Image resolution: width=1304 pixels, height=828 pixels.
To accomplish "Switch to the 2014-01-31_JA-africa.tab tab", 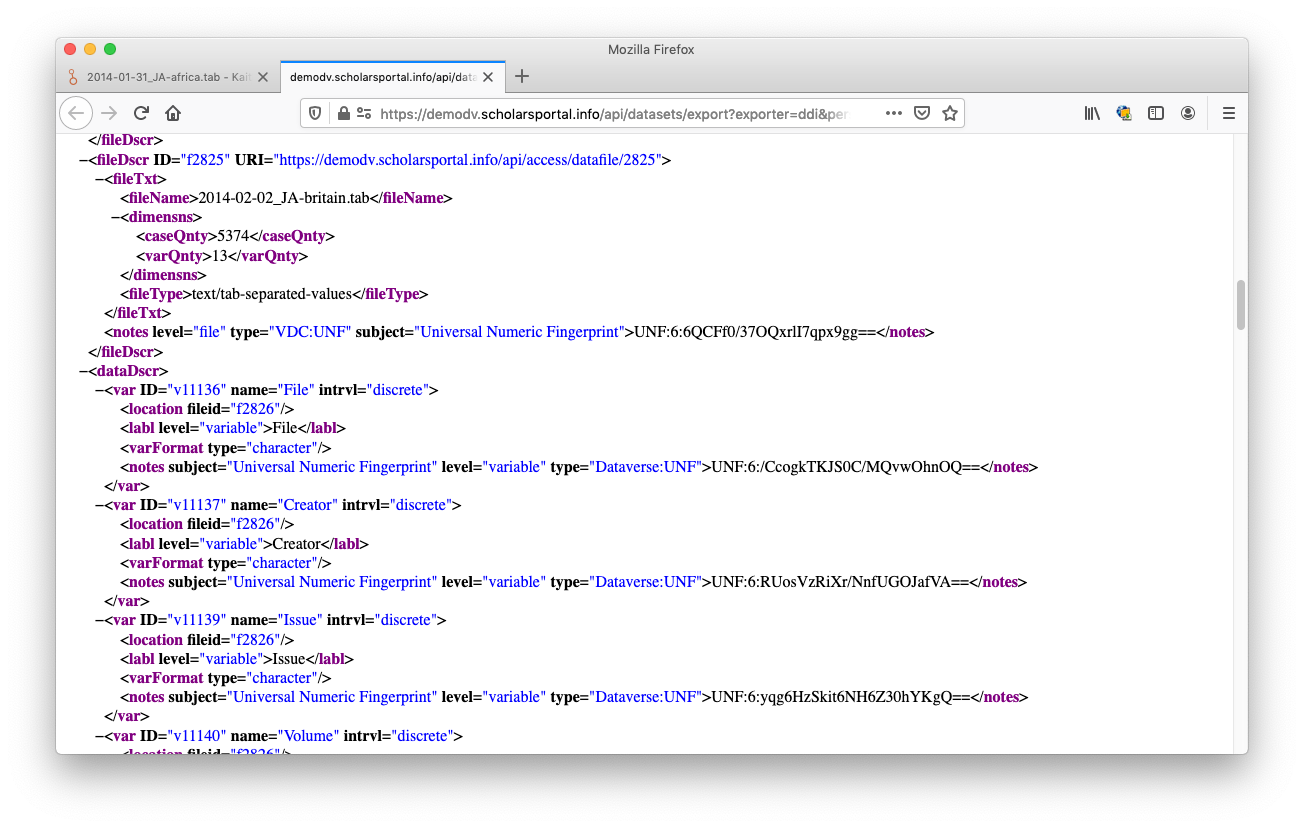I will click(167, 77).
